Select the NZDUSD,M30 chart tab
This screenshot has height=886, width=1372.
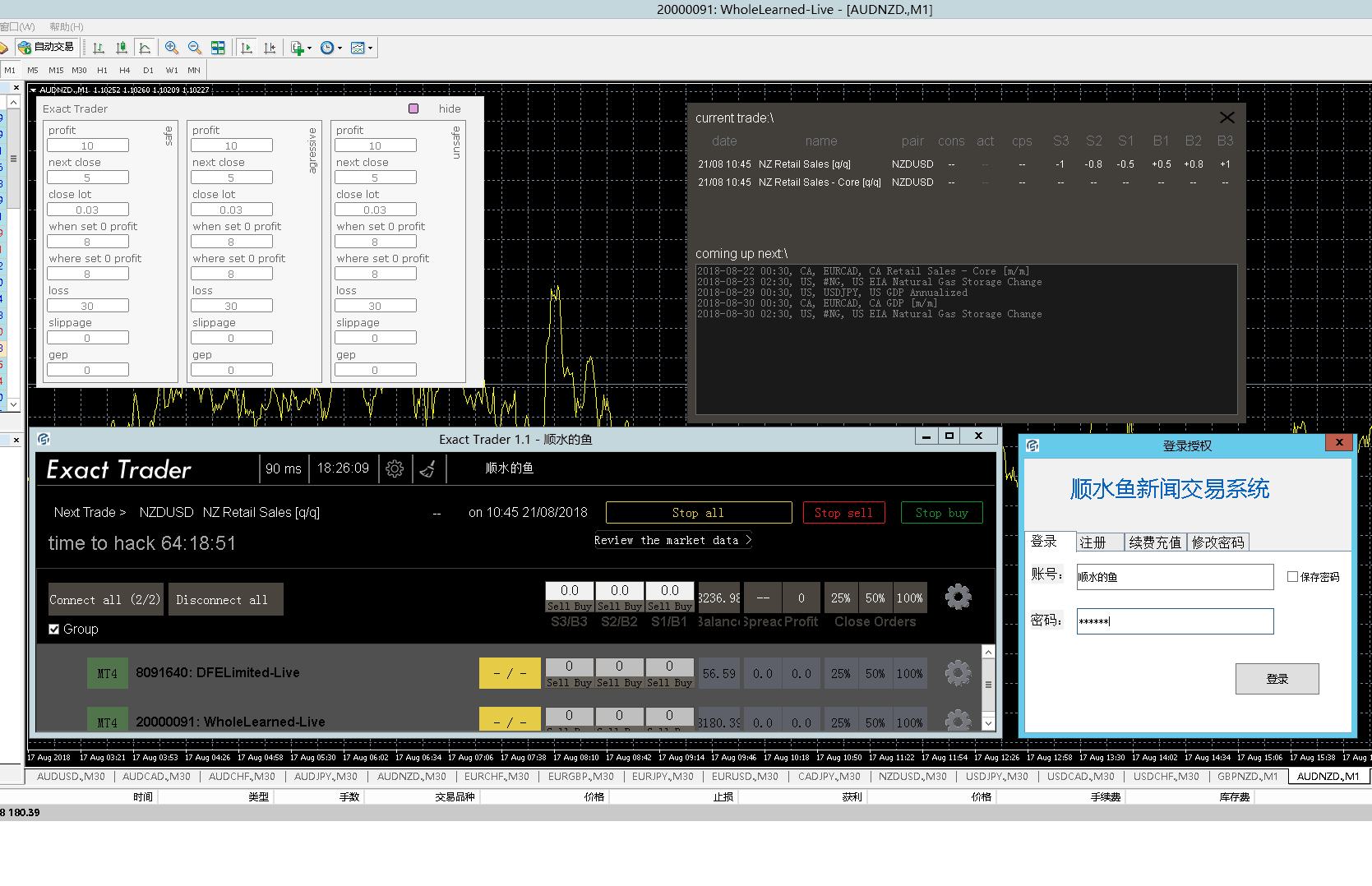(x=912, y=777)
